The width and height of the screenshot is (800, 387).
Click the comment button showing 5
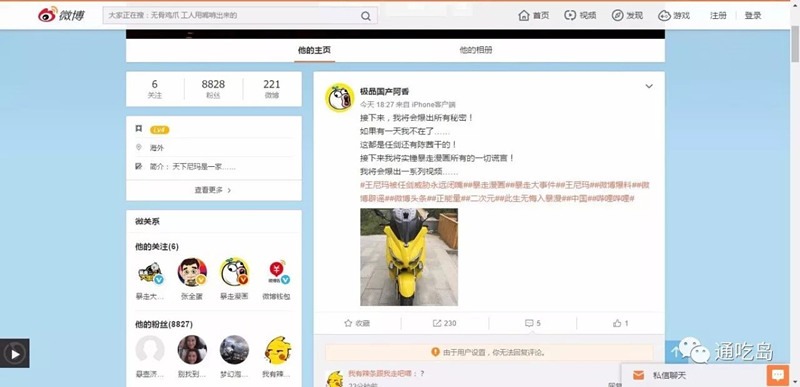coord(533,323)
